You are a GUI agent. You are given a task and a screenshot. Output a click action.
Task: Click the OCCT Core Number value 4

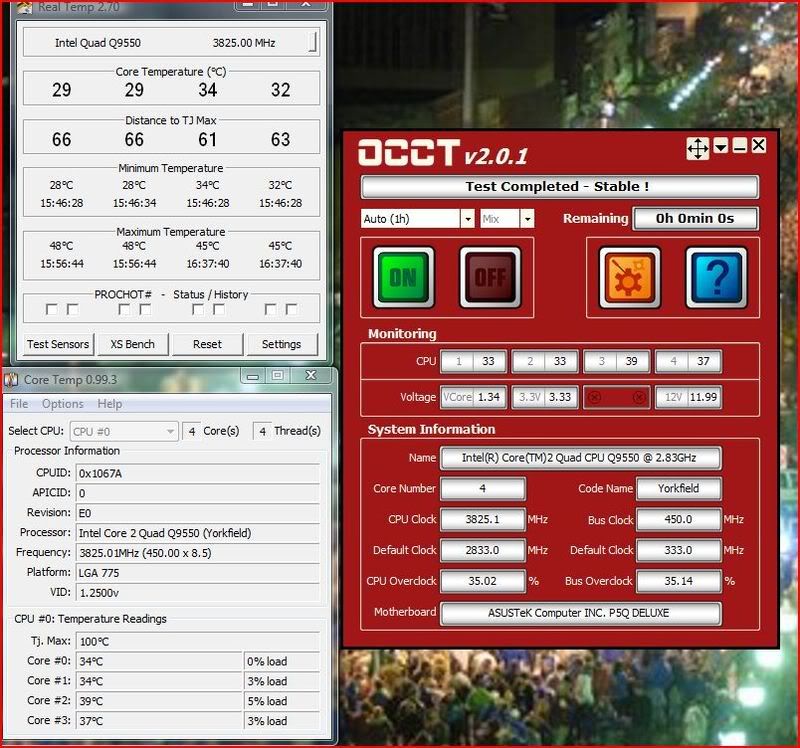[x=483, y=488]
